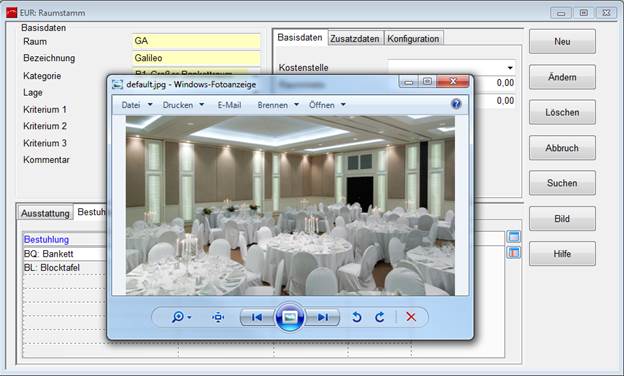The image size is (624, 376).
Task: Delete photo with red X icon
Action: pyautogui.click(x=411, y=317)
